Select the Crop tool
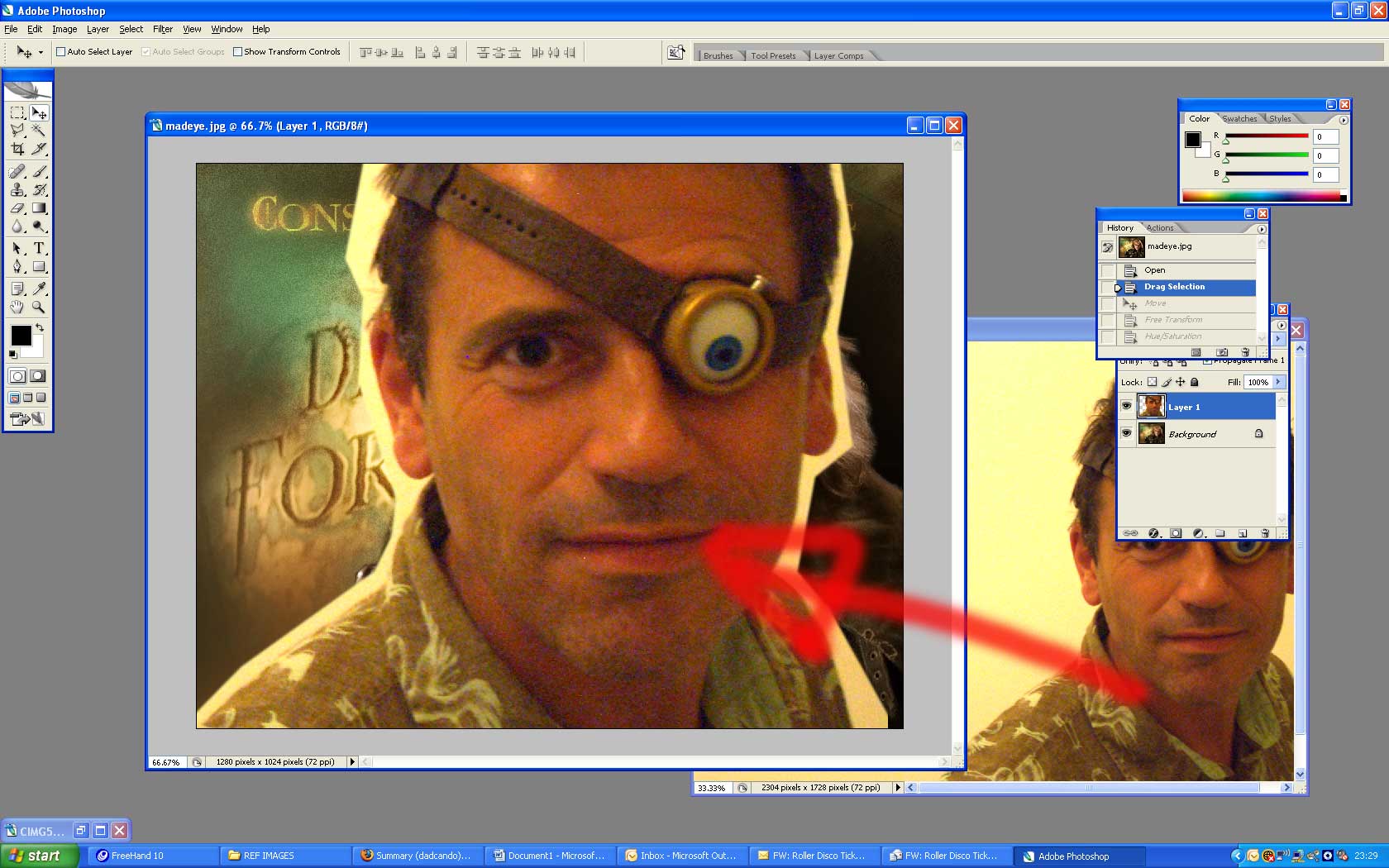This screenshot has width=1389, height=868. point(17,149)
